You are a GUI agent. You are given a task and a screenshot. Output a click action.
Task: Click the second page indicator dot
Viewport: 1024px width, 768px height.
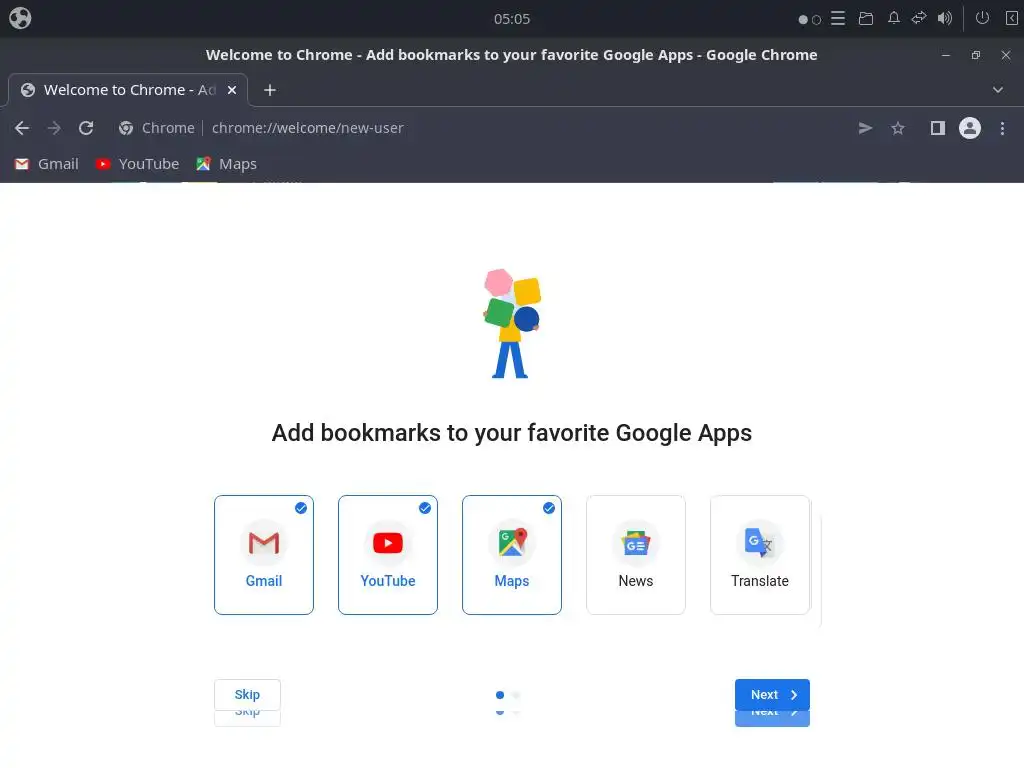pyautogui.click(x=517, y=695)
